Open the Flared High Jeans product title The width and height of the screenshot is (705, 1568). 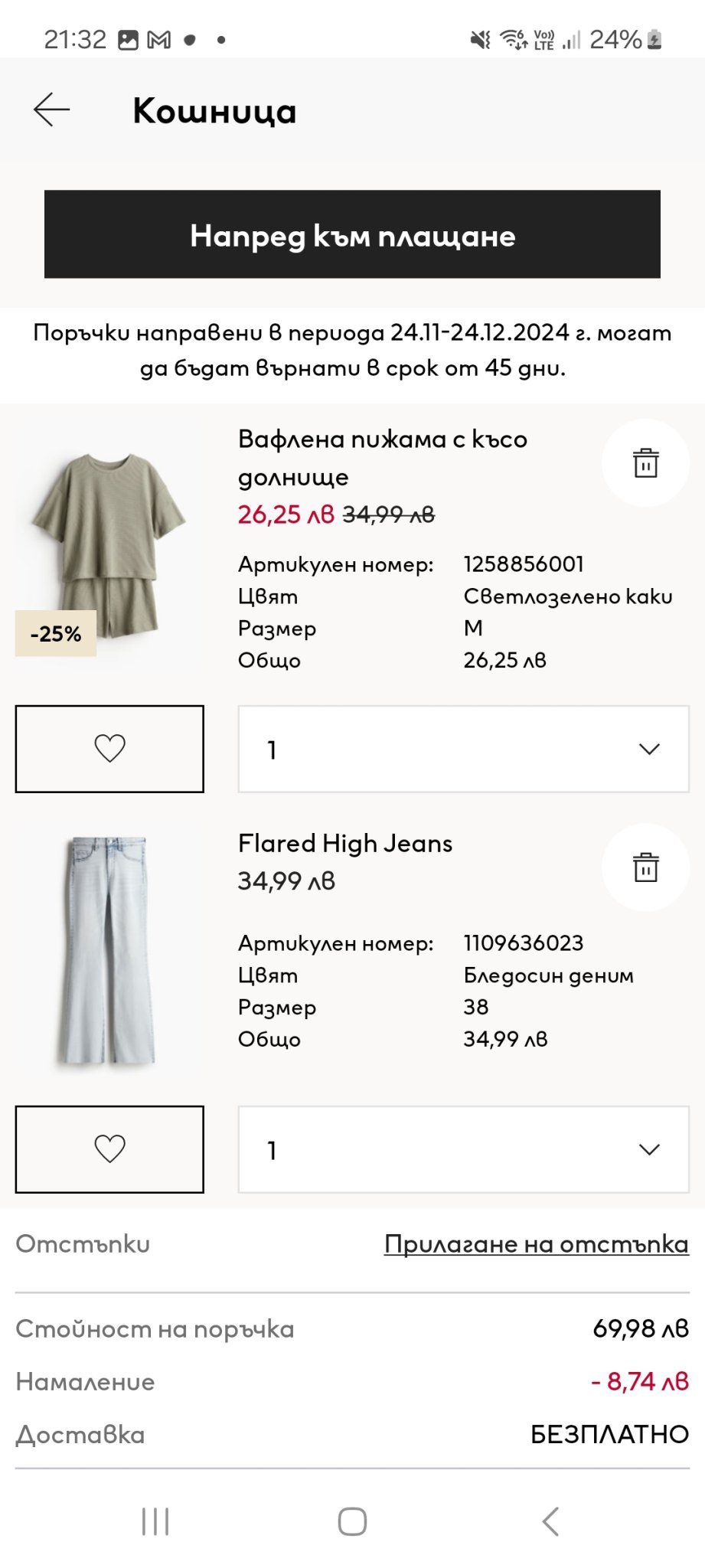tap(345, 843)
